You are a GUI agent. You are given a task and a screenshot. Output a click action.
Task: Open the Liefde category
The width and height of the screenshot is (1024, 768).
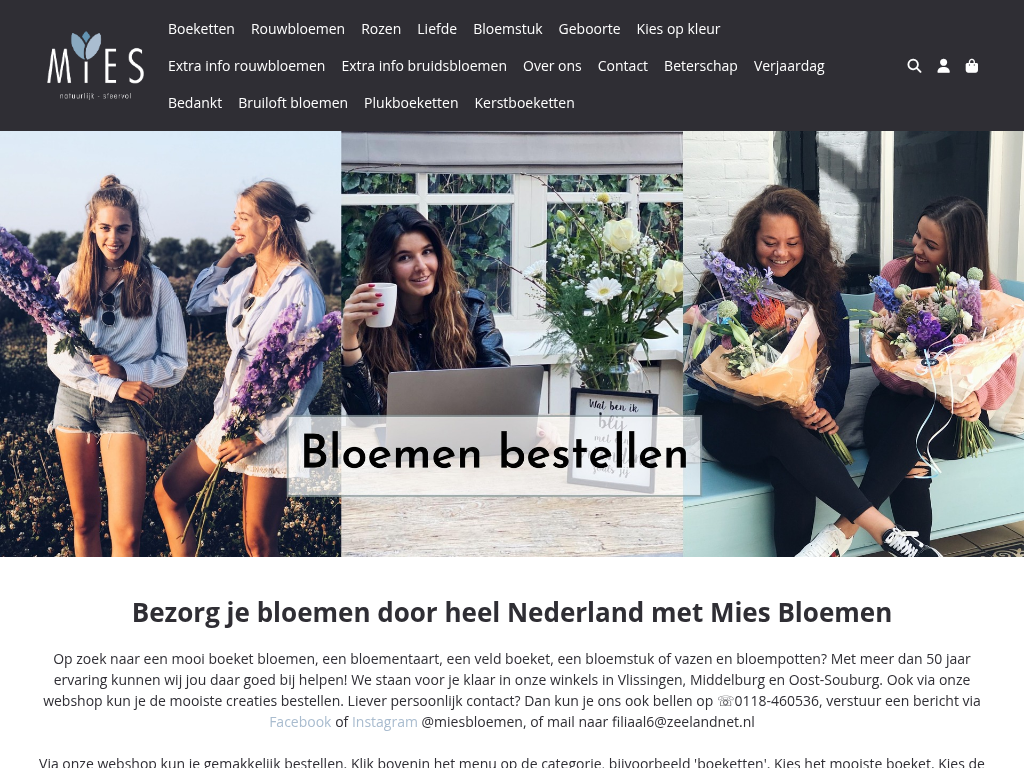(x=437, y=29)
